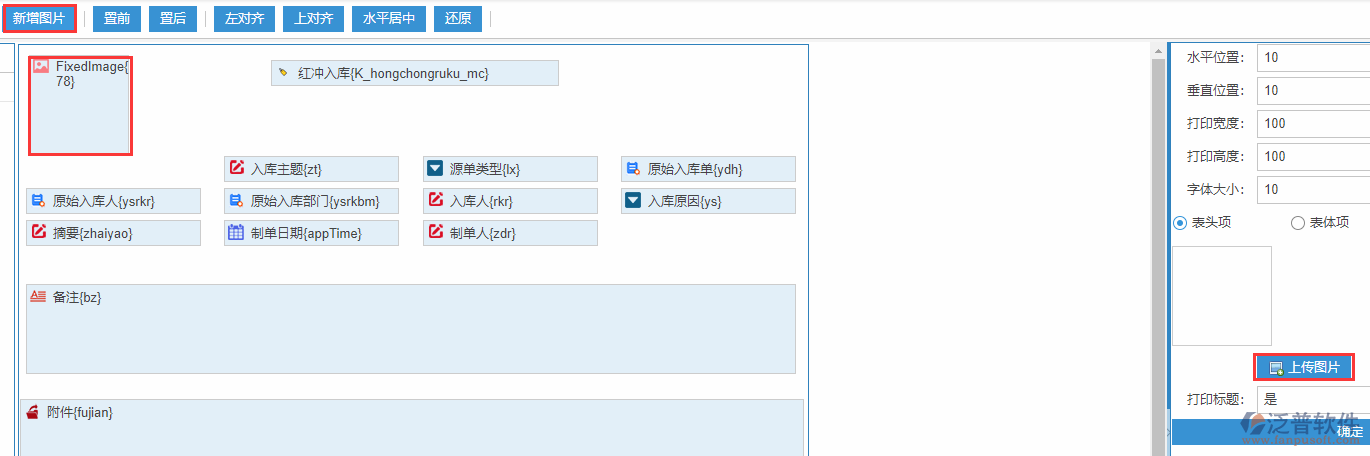Click calendar icon of 制单日期{appTime}
This screenshot has width=1370, height=456.
click(x=236, y=232)
